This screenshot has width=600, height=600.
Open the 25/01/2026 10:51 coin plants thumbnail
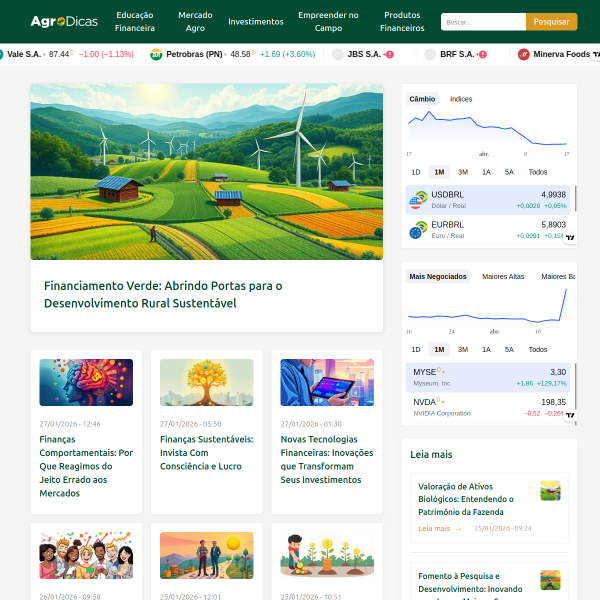[327, 555]
